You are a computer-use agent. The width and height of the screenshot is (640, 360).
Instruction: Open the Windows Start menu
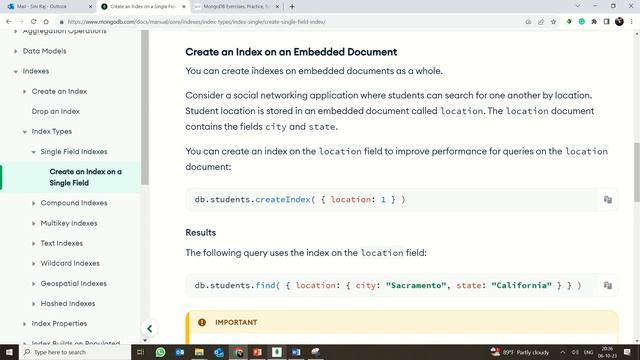9,352
